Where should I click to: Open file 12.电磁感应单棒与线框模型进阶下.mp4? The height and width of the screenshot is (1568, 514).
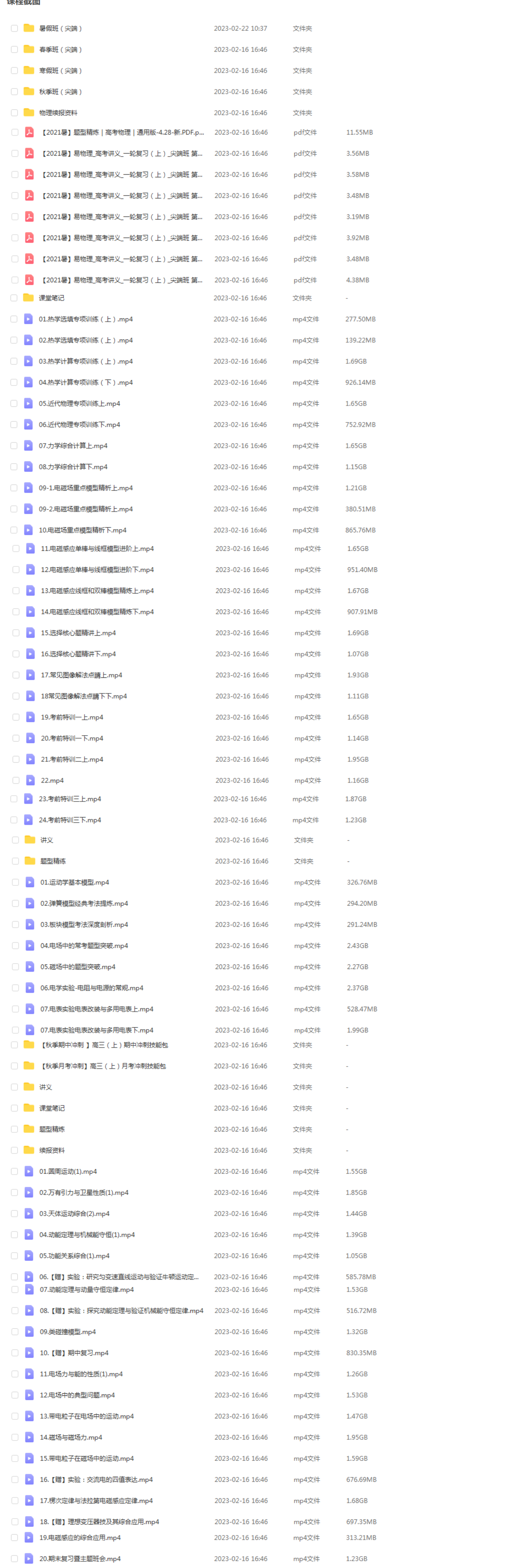(97, 570)
